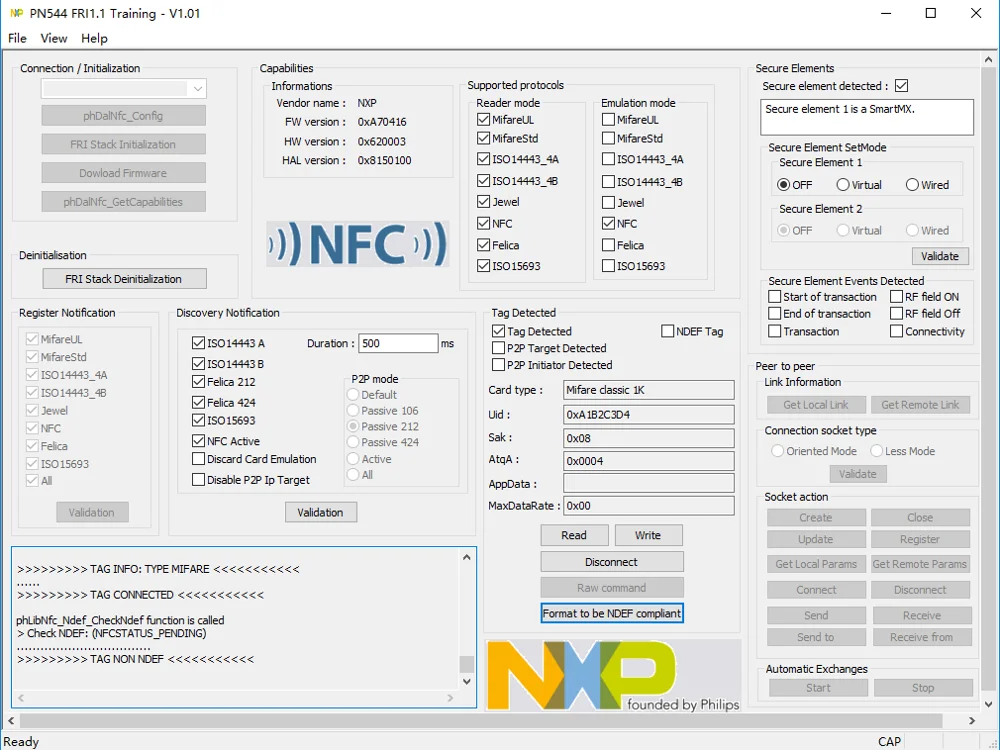Open the Connection / Initialization combo box
The height and width of the screenshot is (750, 1000).
point(124,89)
